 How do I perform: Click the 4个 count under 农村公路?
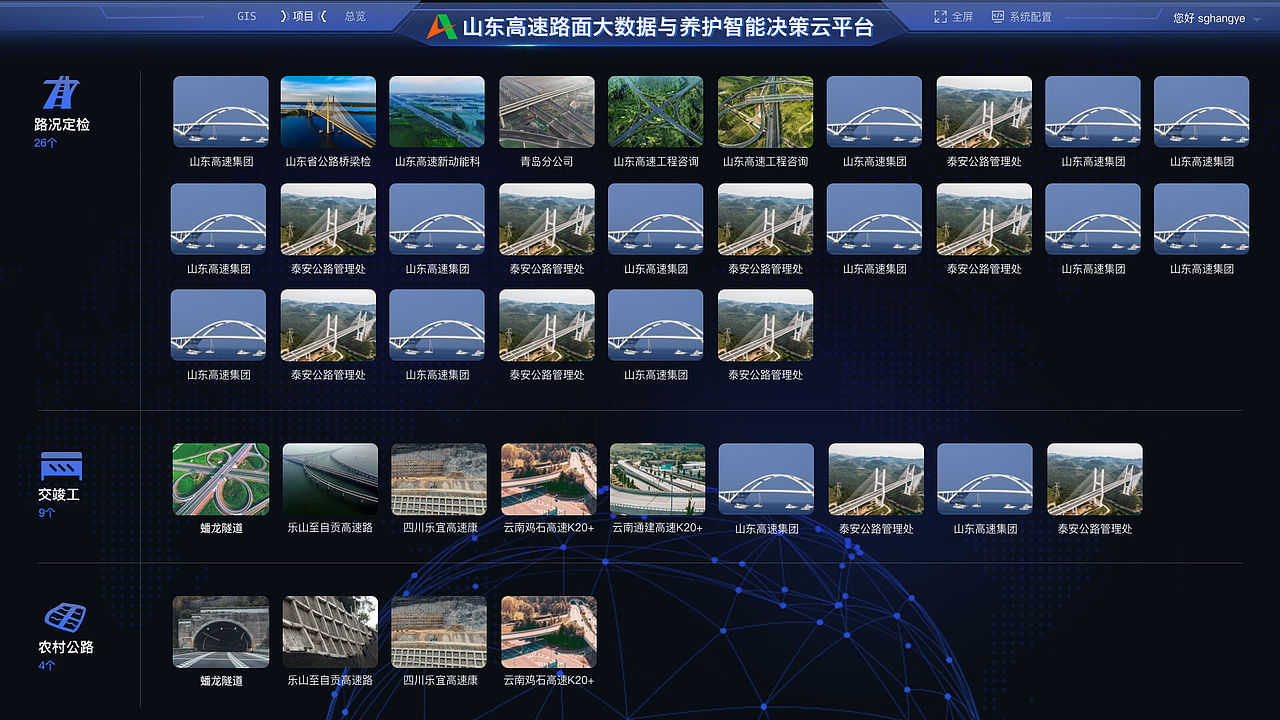[x=46, y=665]
